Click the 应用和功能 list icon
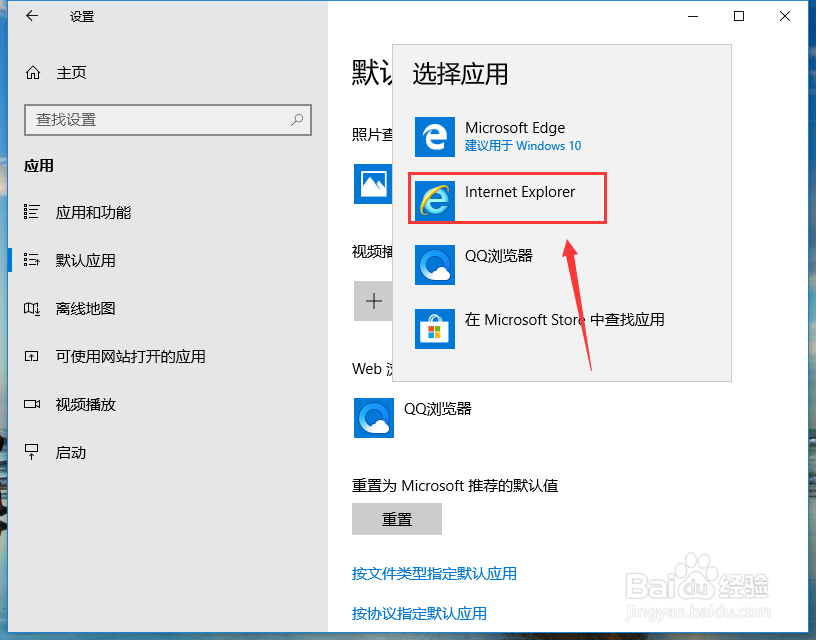 (31, 212)
